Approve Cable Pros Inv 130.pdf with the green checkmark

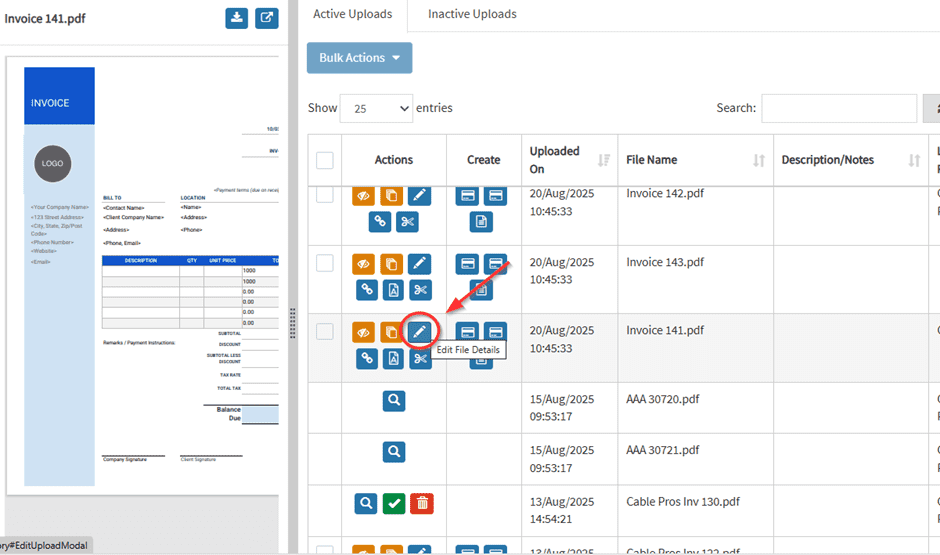point(394,503)
